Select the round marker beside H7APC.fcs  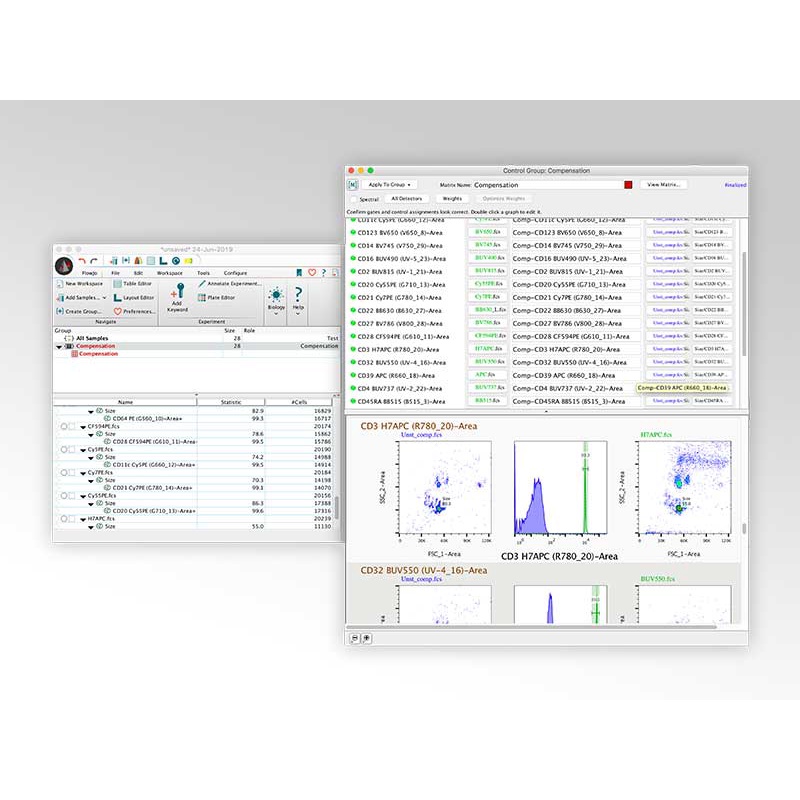click(64, 519)
